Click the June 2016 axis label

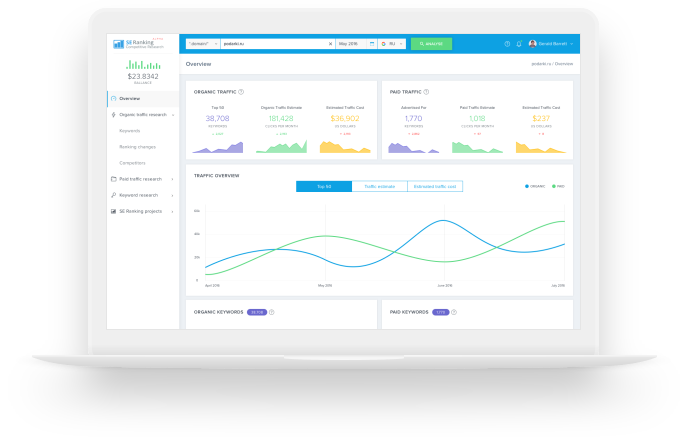445,285
